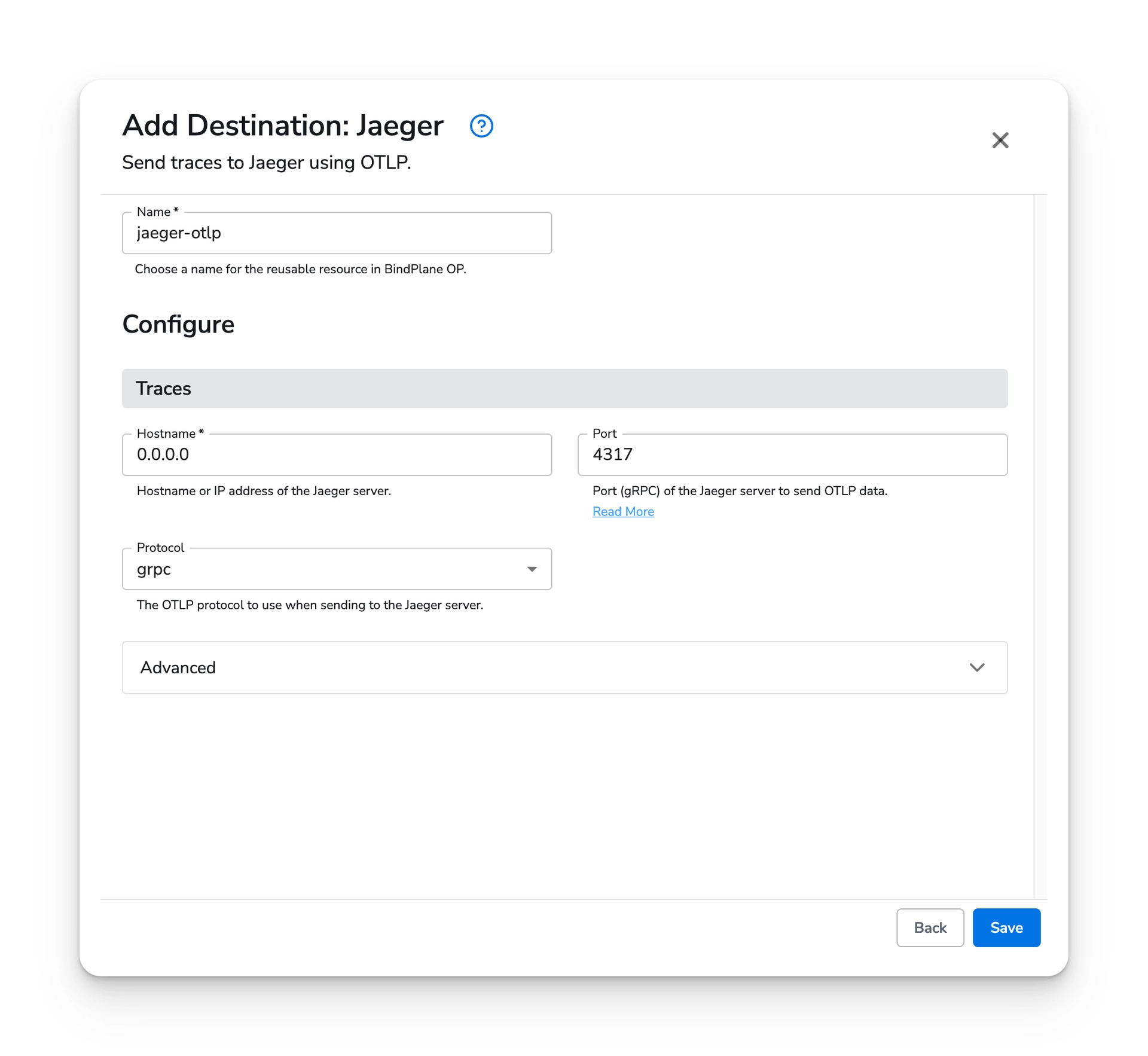The width and height of the screenshot is (1148, 1056).
Task: Click the Traces section header
Action: coord(564,388)
